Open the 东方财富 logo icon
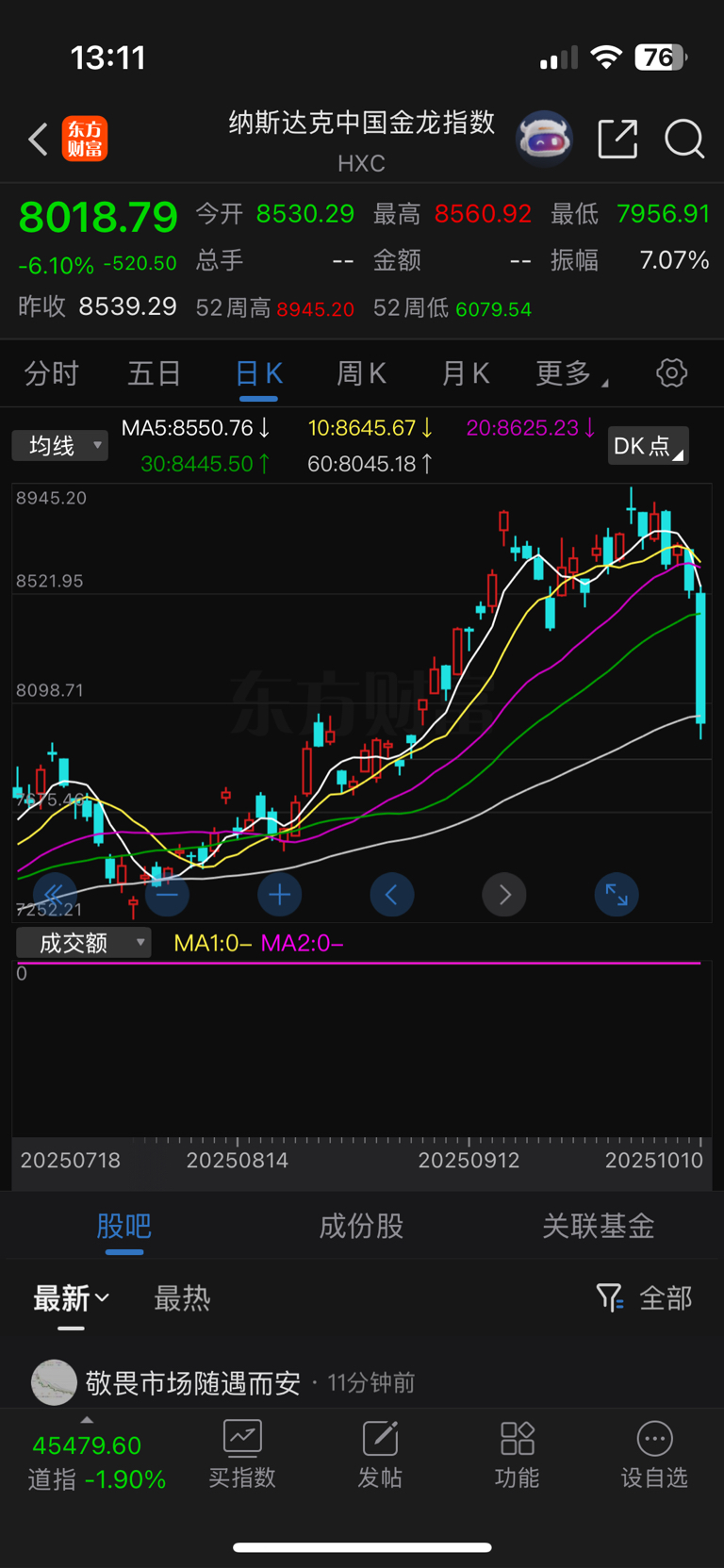This screenshot has height=1568, width=724. [x=85, y=139]
